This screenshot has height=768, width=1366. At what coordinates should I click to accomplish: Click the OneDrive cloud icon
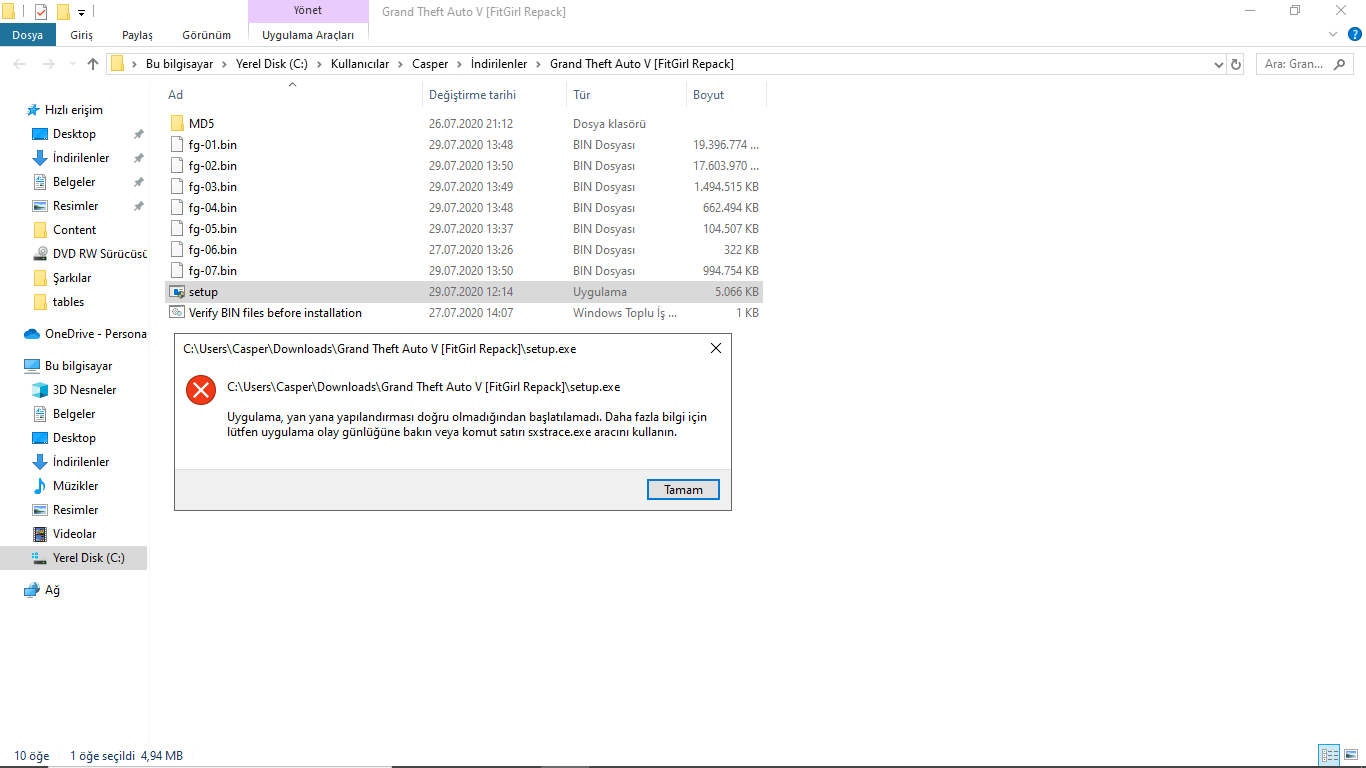pyautogui.click(x=32, y=334)
